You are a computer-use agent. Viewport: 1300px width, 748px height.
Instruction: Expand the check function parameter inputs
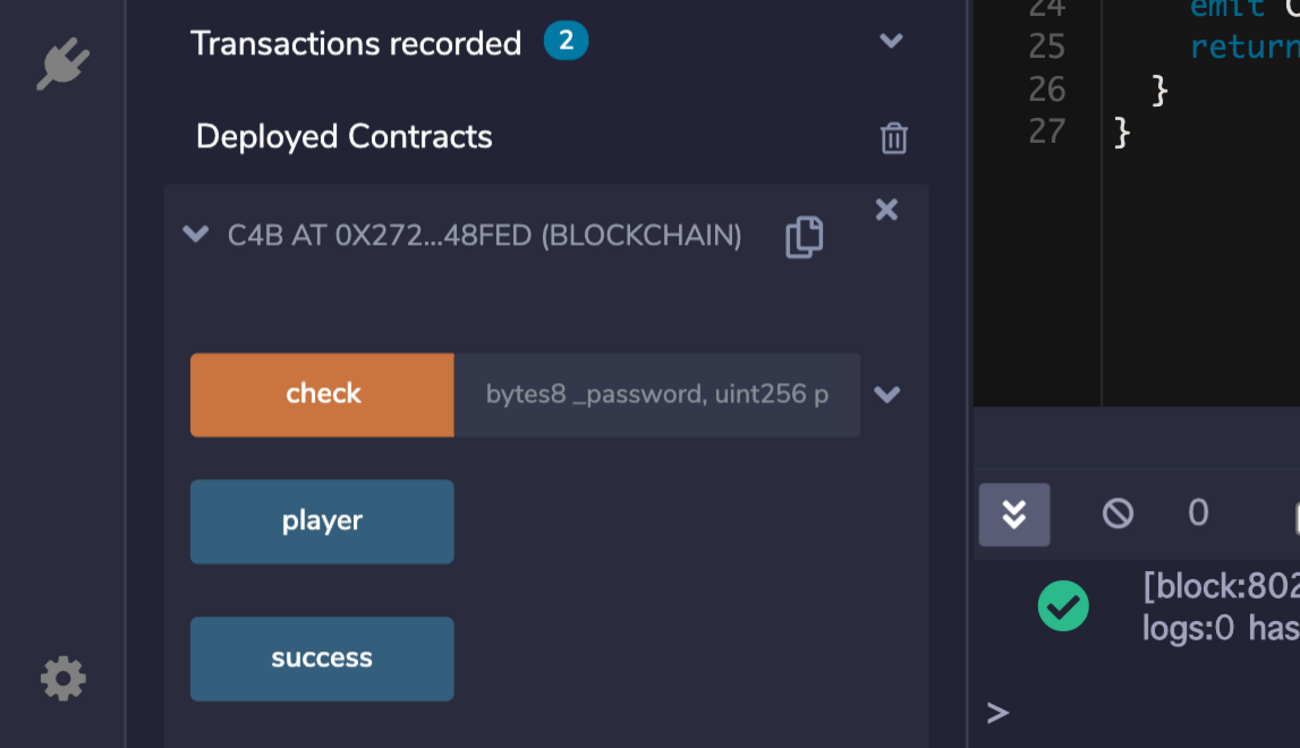886,395
